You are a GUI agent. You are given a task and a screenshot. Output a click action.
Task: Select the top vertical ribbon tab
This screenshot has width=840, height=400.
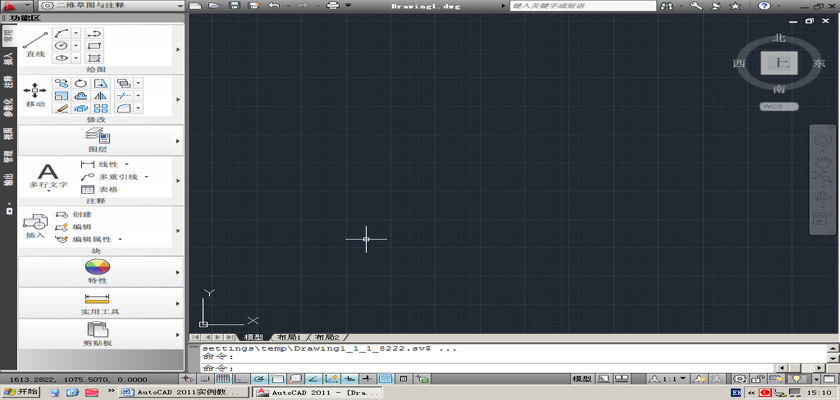pyautogui.click(x=8, y=36)
